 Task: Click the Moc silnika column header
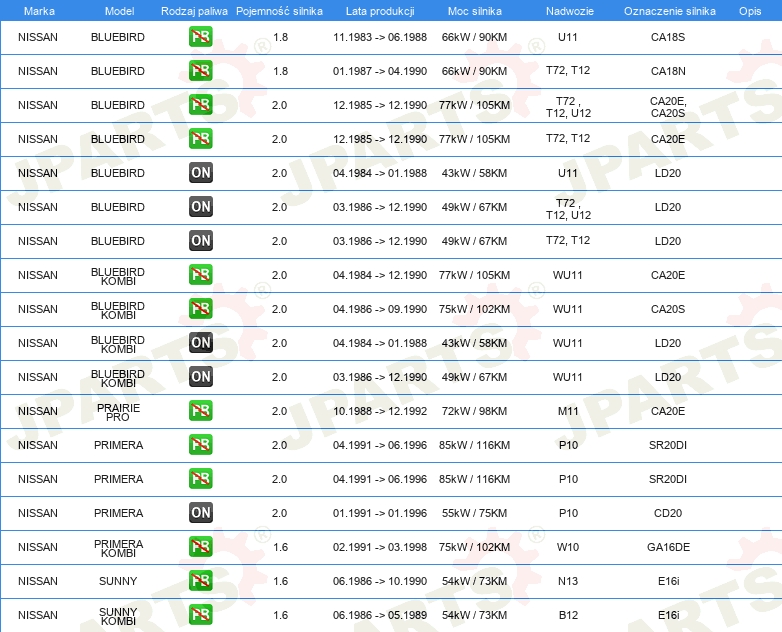(x=474, y=11)
